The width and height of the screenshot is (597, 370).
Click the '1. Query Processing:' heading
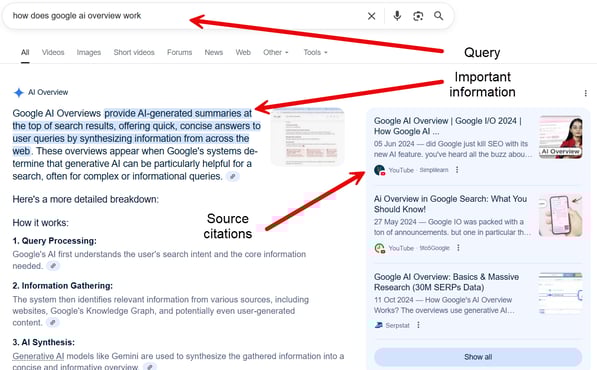(54, 241)
